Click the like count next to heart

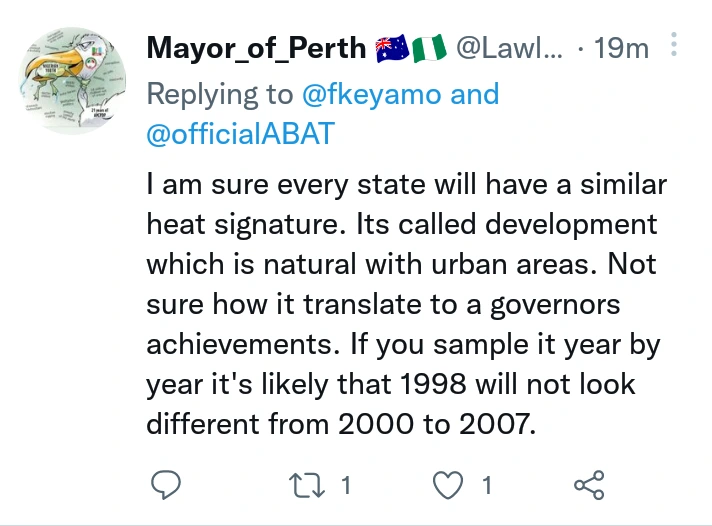487,486
